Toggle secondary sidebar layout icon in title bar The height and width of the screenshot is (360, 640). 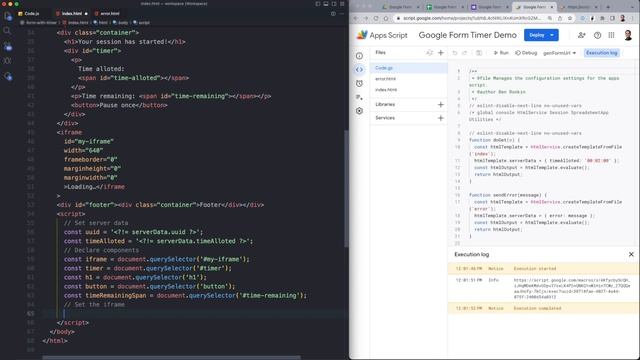click(x=334, y=4)
